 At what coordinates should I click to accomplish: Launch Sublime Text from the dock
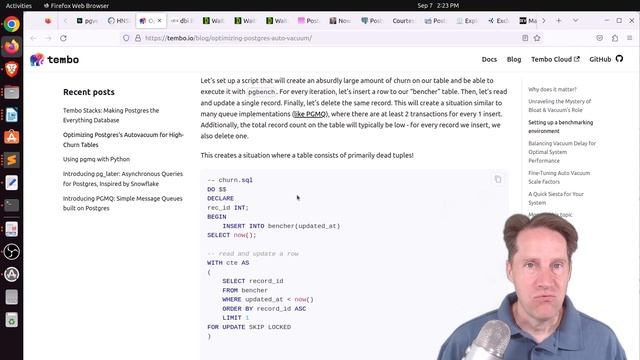point(11,160)
